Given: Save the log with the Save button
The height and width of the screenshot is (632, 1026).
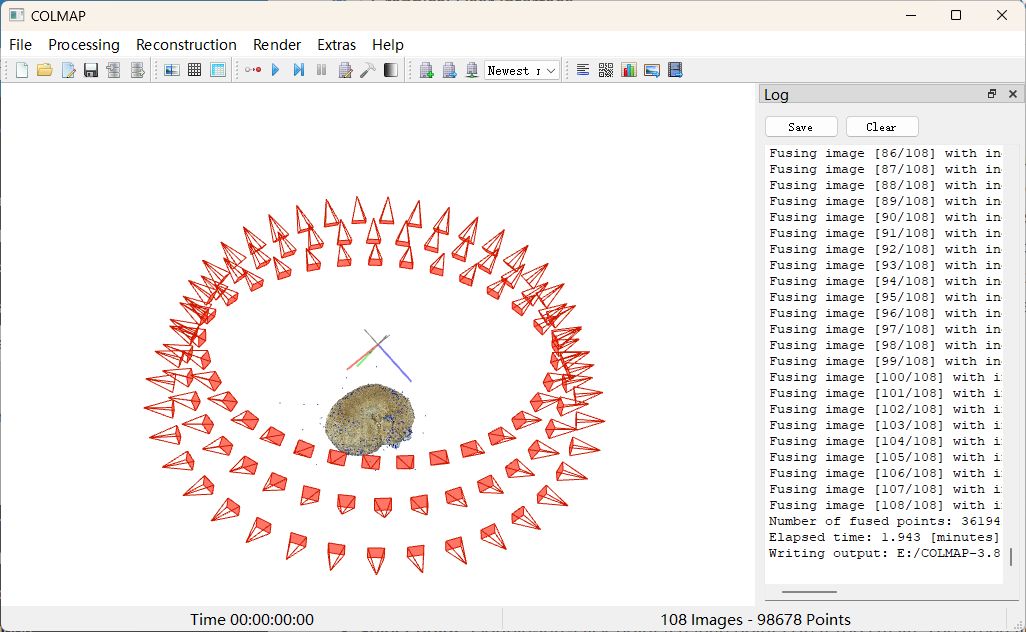Looking at the screenshot, I should click(801, 127).
